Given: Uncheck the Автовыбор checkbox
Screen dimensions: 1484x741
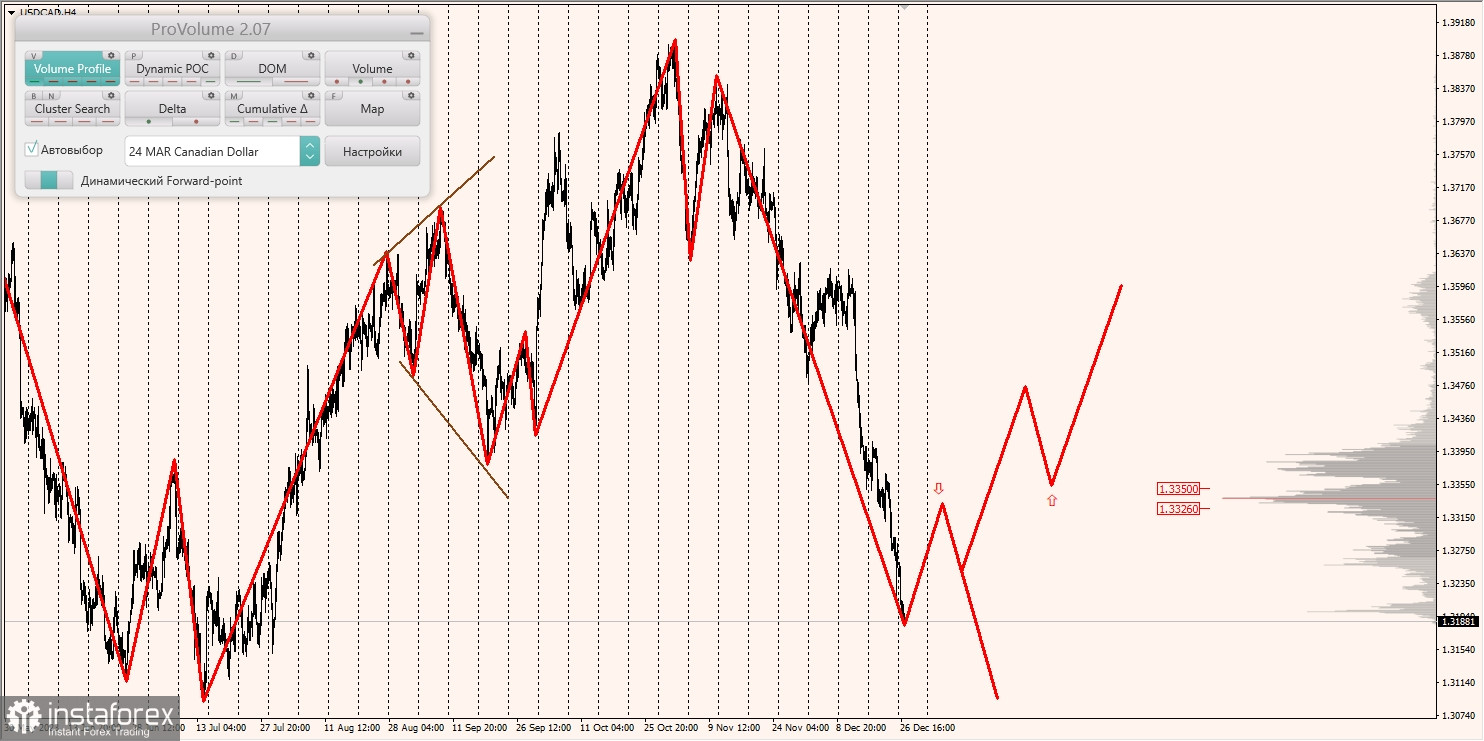Looking at the screenshot, I should (32, 149).
